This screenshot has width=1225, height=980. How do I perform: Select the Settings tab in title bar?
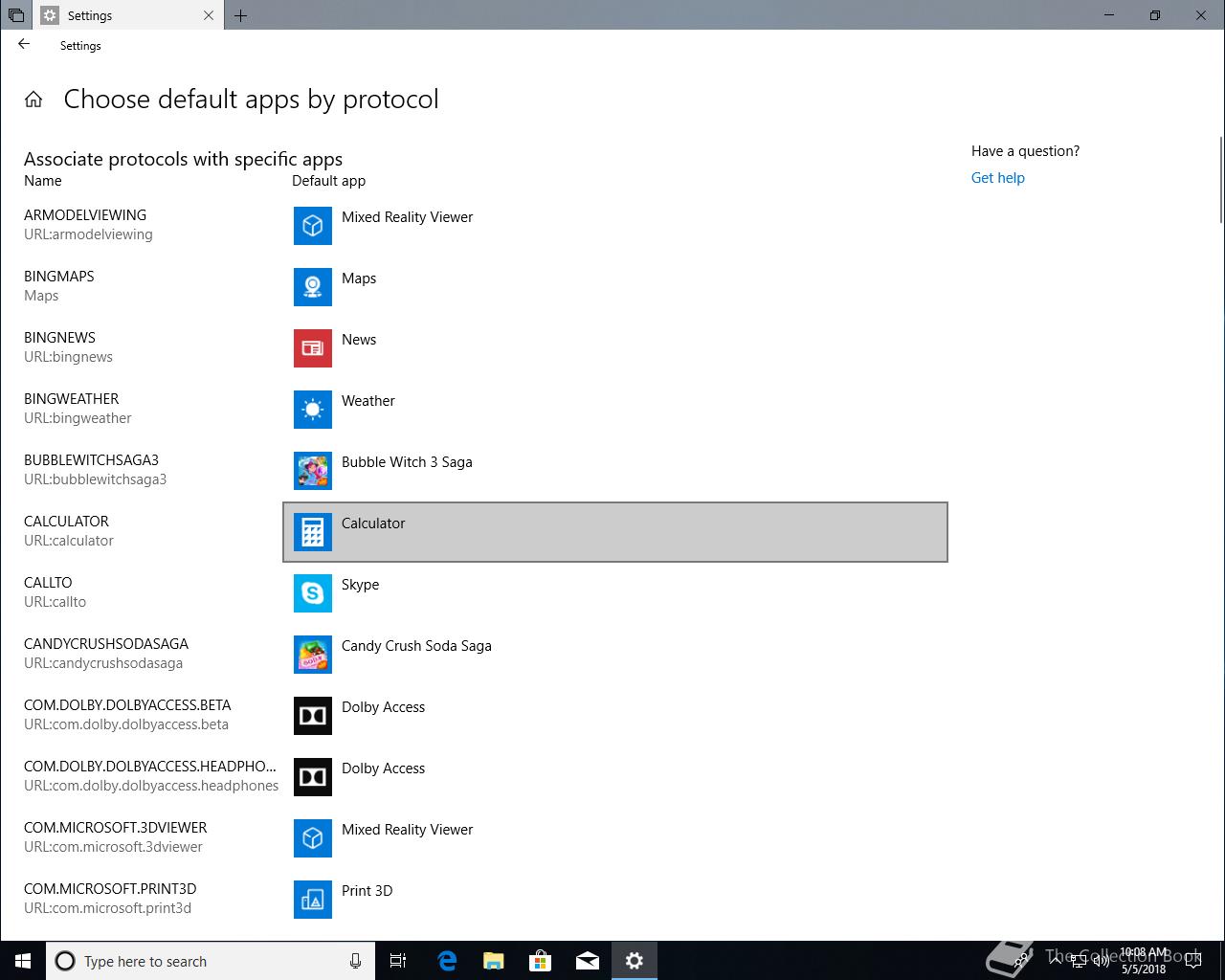[x=127, y=15]
